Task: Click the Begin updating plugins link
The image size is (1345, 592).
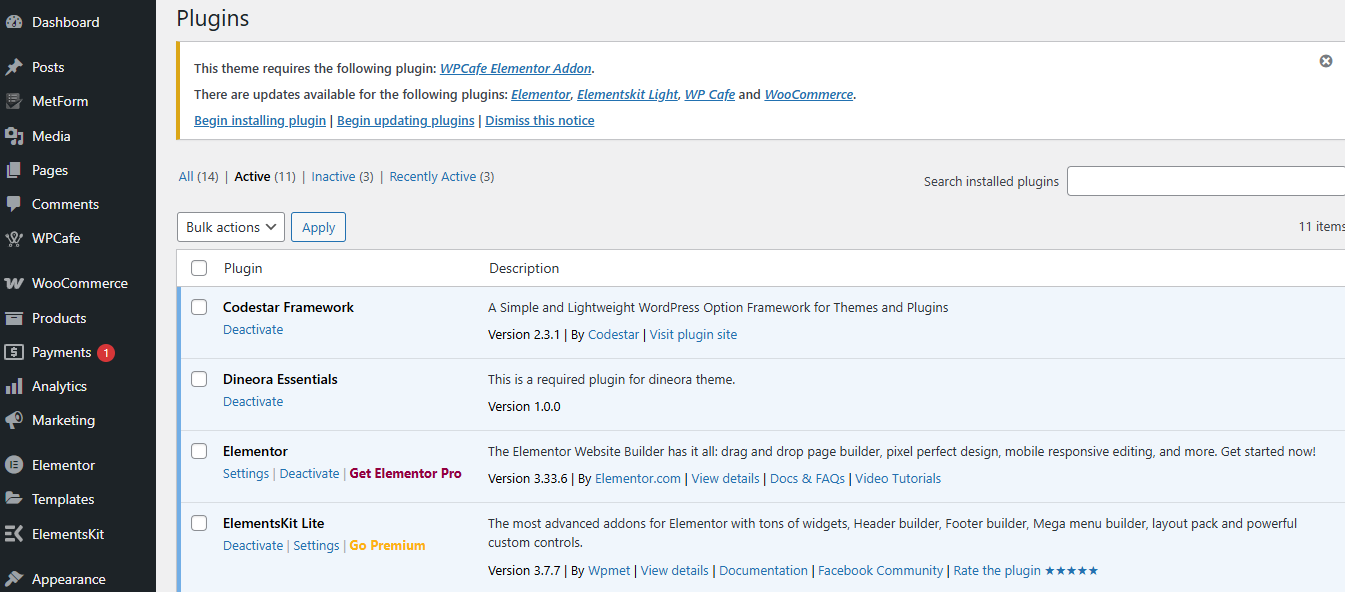Action: (405, 121)
